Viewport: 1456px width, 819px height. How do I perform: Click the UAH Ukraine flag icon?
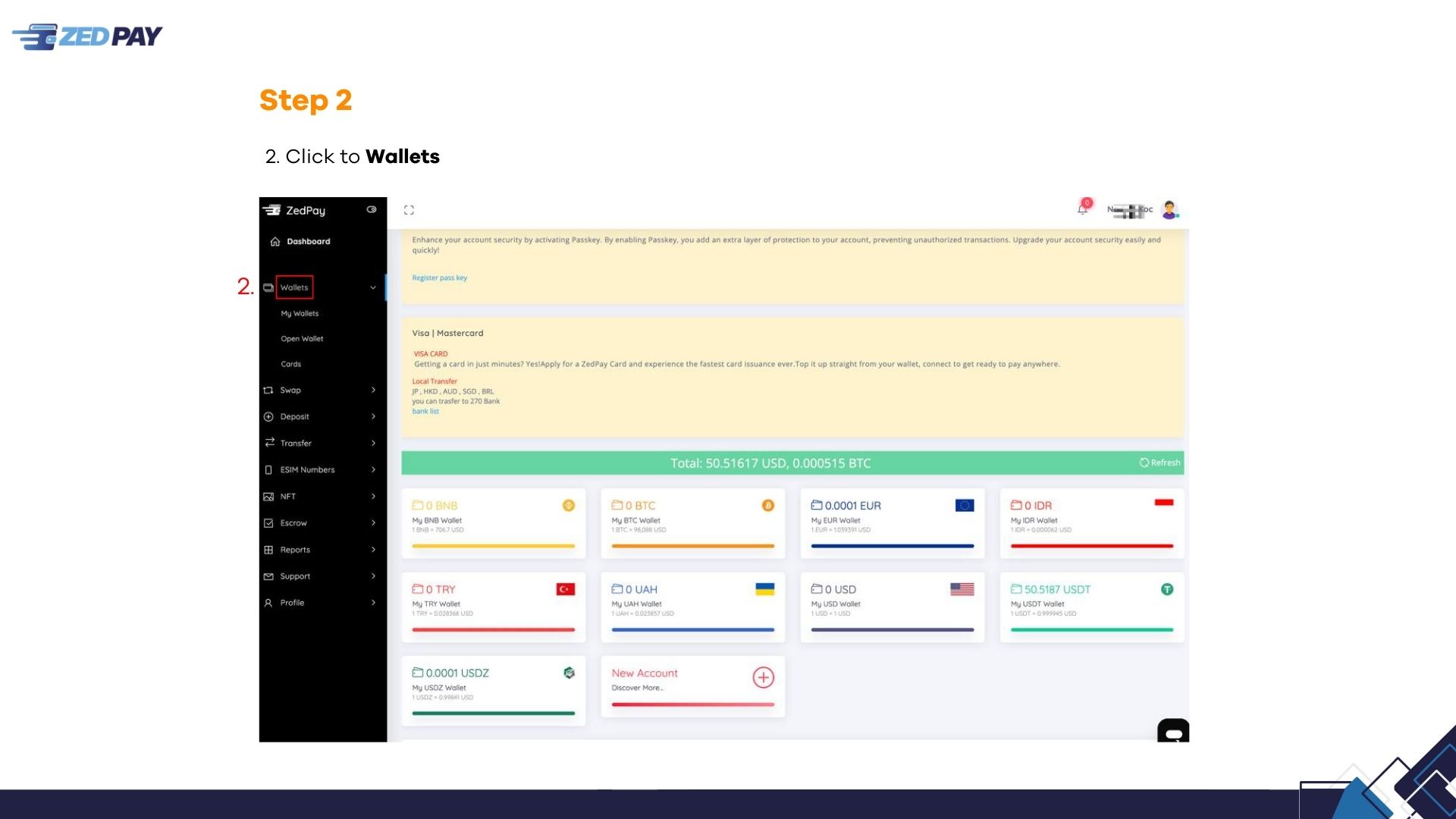[x=765, y=589]
